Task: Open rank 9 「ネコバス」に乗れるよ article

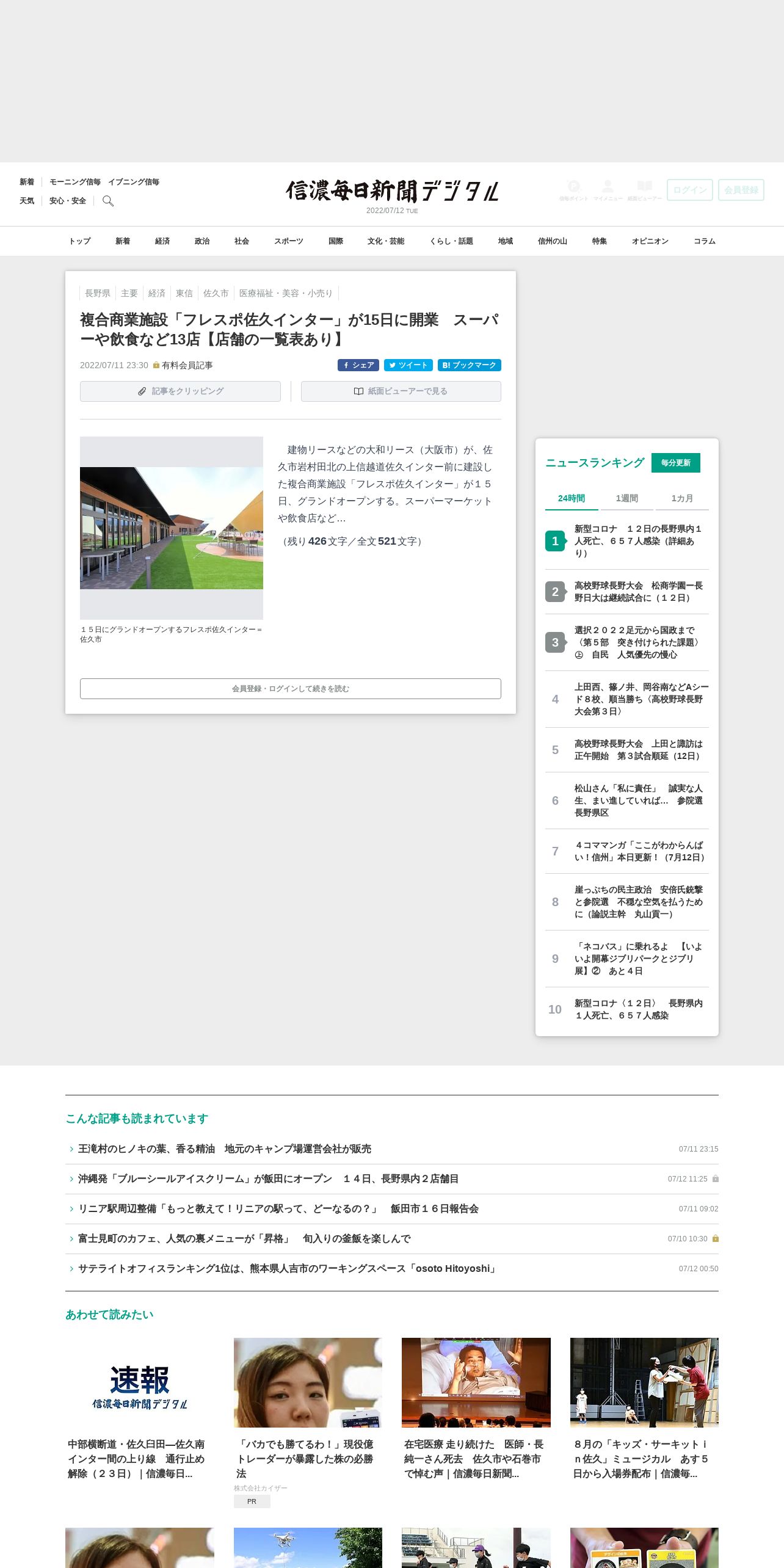Action: [x=627, y=959]
